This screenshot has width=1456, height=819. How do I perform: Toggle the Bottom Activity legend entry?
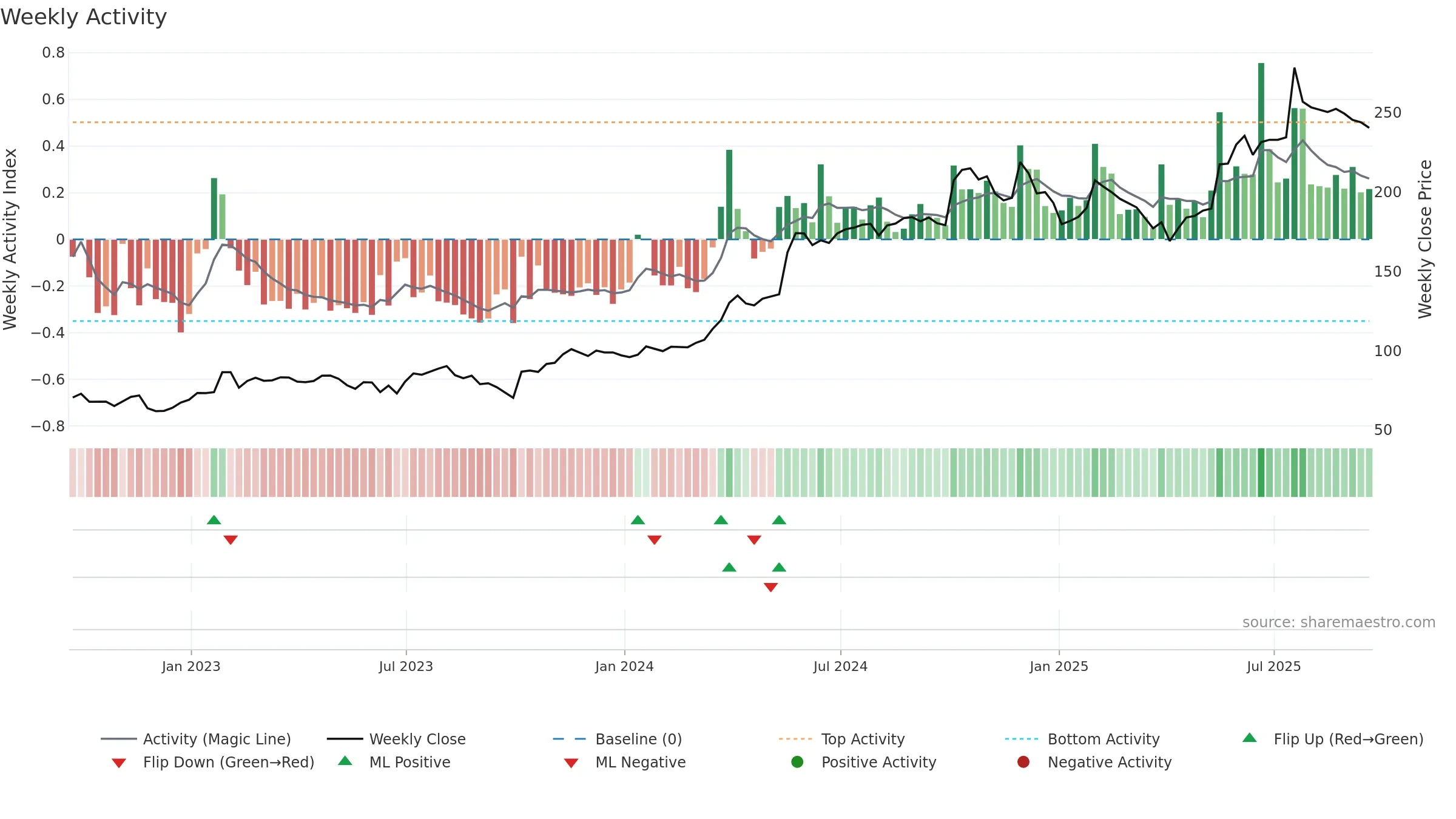coord(1082,739)
